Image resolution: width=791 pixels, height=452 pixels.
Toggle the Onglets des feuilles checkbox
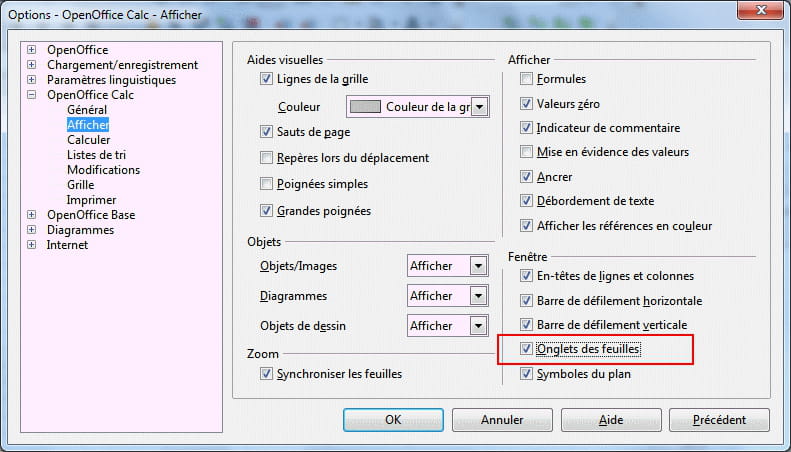coord(526,349)
